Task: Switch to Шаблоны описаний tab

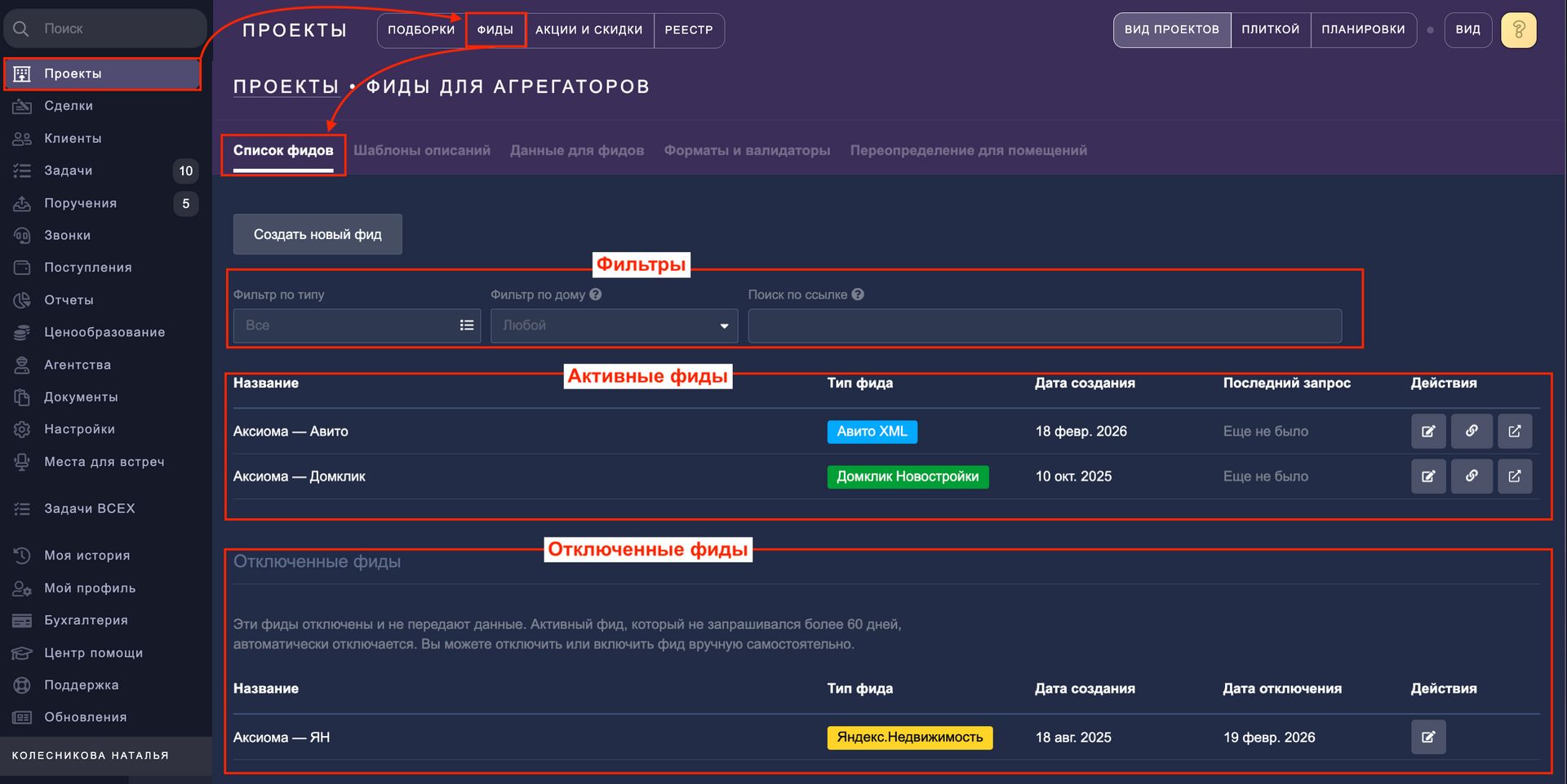Action: pyautogui.click(x=422, y=151)
